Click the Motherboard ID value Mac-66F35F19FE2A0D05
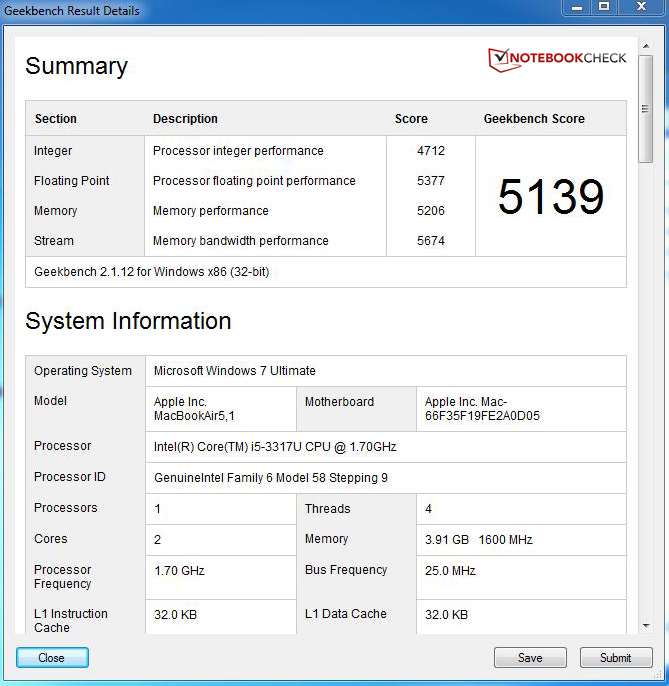The image size is (669, 686). pos(482,409)
